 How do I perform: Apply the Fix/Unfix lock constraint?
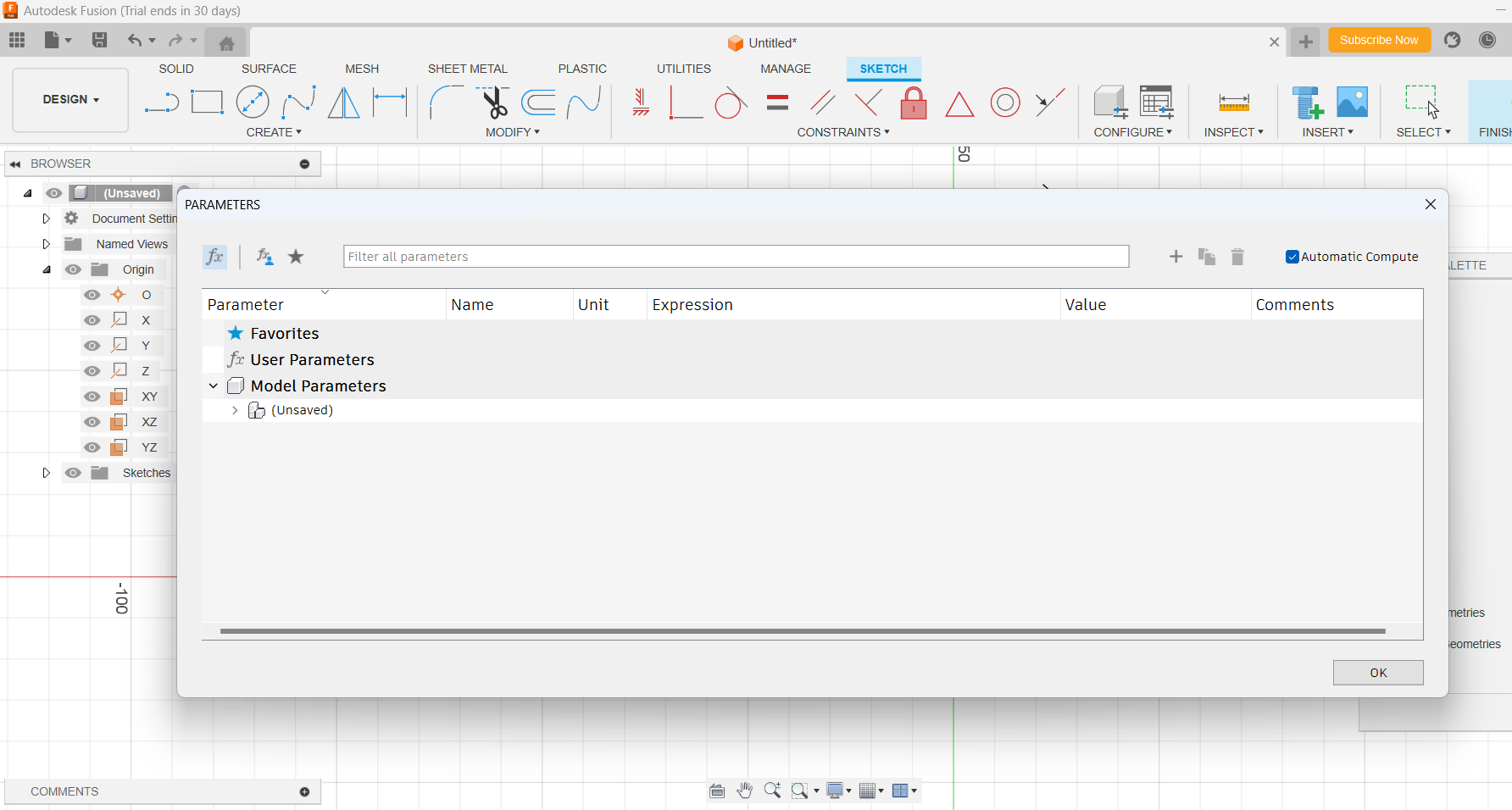click(x=914, y=103)
